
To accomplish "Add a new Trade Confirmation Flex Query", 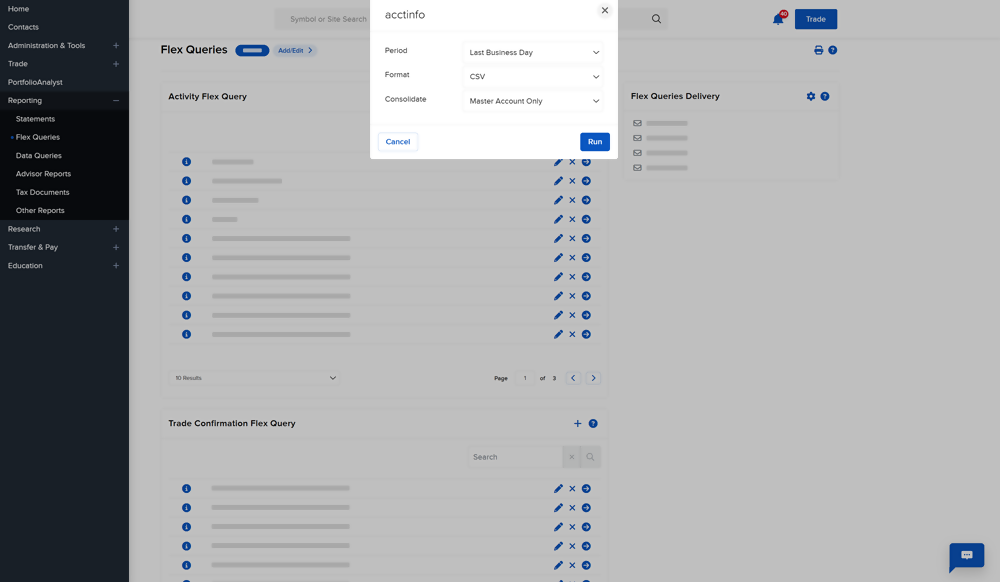I will (x=577, y=423).
